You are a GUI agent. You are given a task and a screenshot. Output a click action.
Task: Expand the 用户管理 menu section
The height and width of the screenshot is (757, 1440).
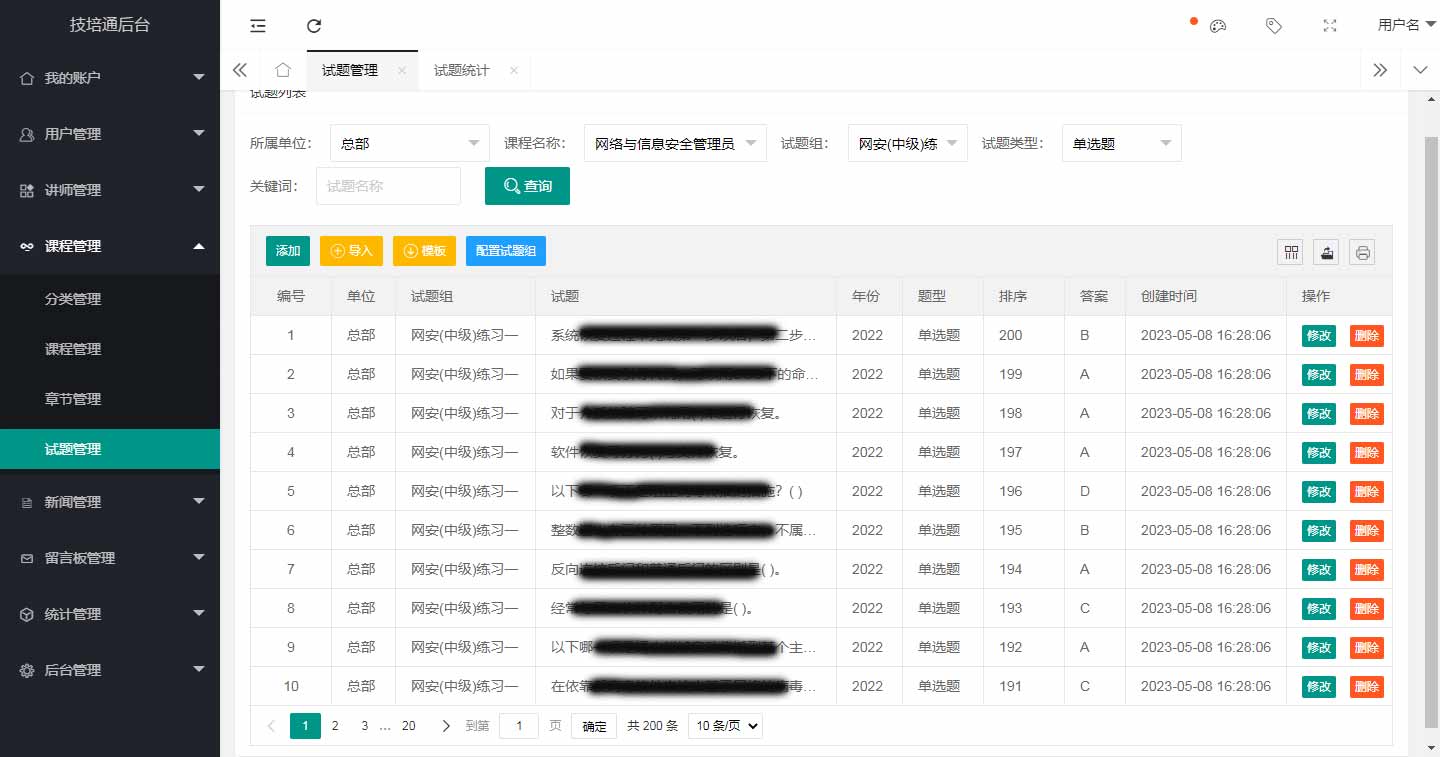click(x=110, y=133)
